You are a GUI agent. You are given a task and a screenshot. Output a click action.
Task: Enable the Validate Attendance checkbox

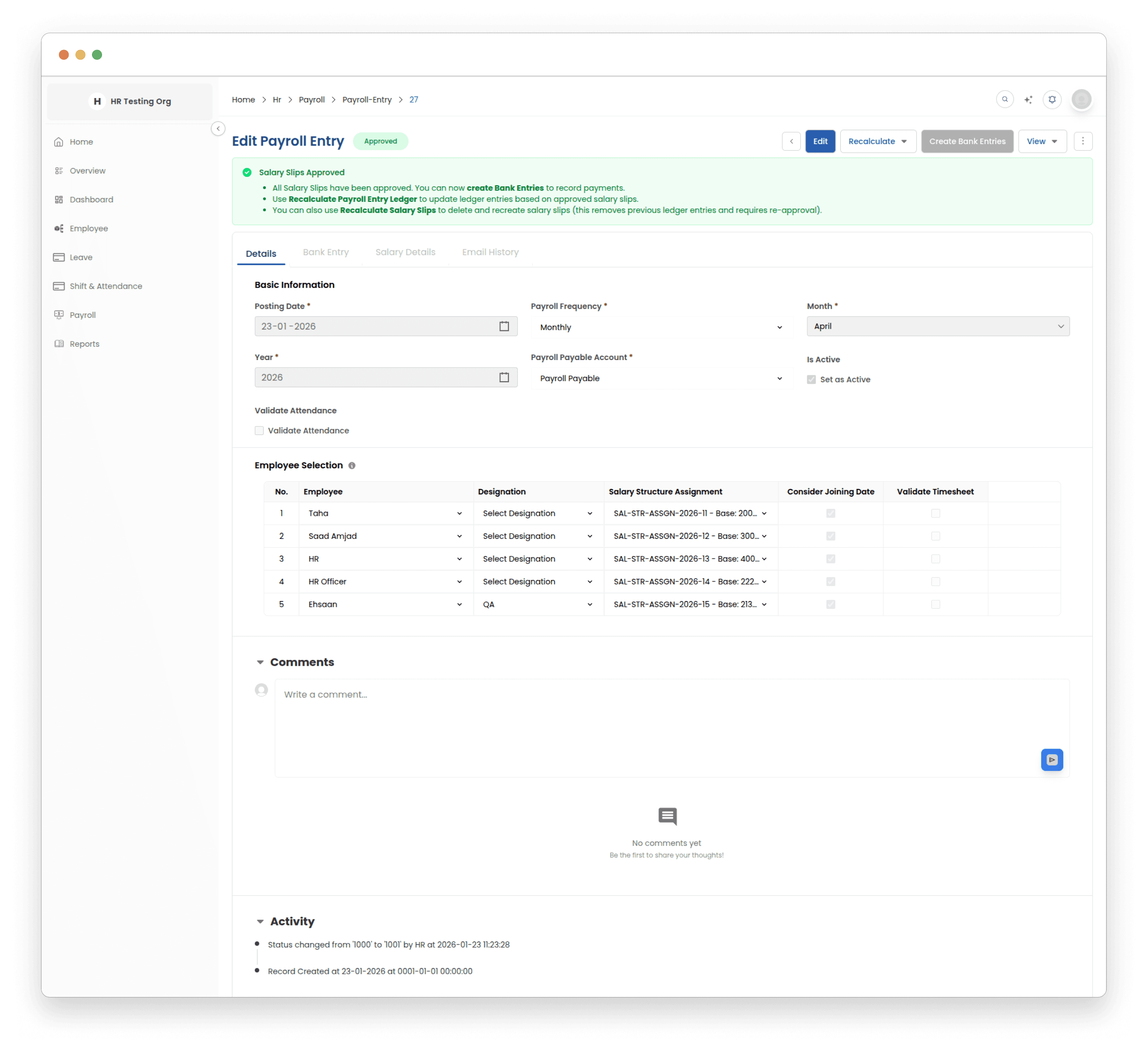(259, 431)
